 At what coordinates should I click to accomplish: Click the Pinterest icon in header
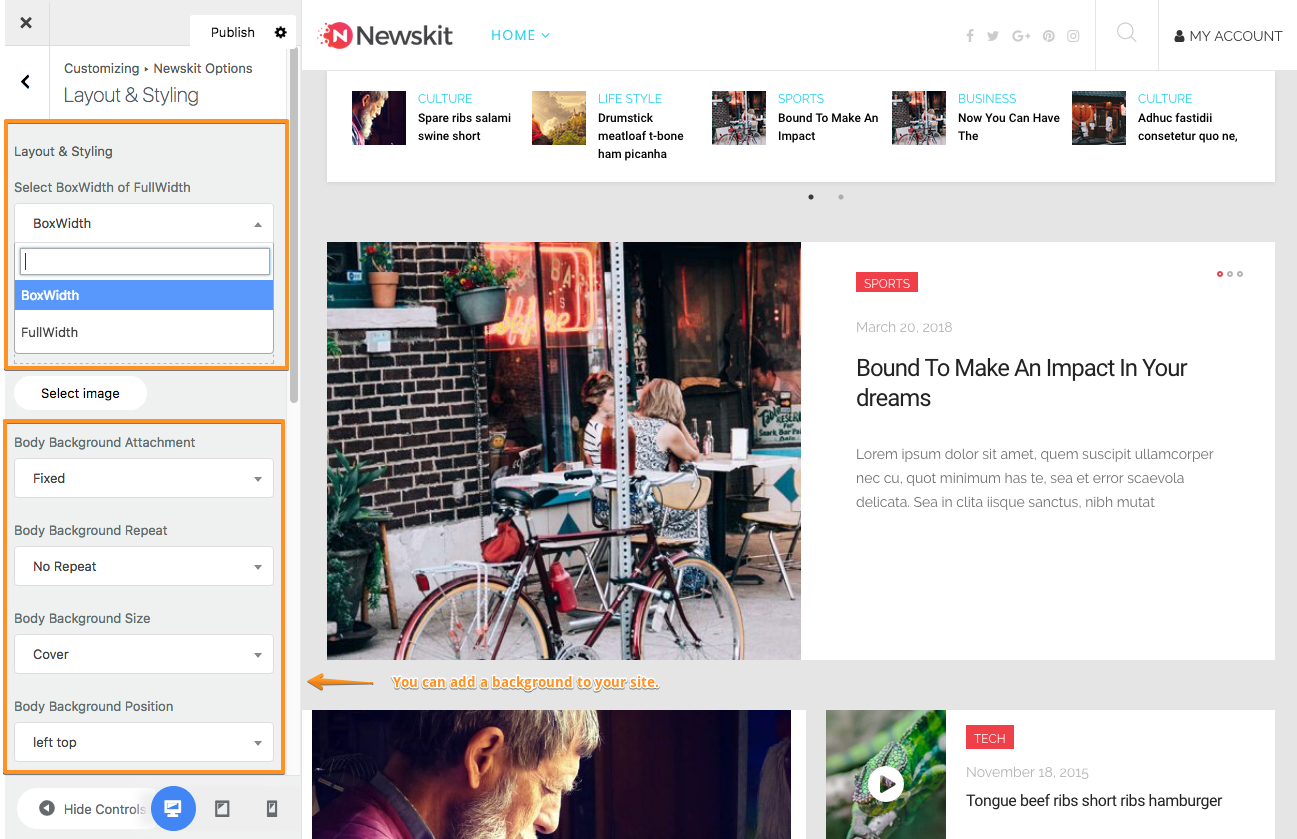[x=1048, y=36]
